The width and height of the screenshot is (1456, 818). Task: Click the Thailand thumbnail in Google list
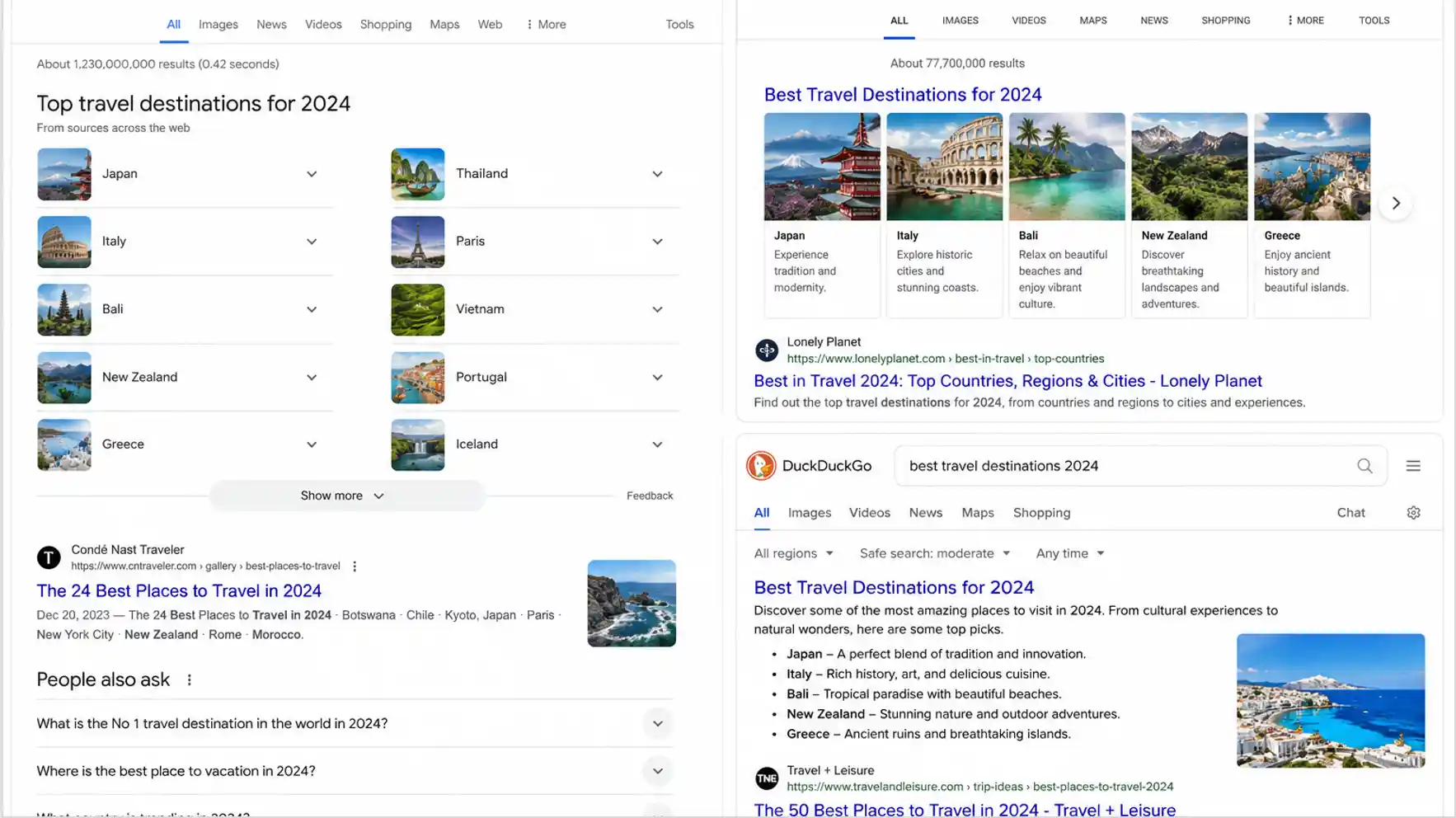pyautogui.click(x=418, y=174)
